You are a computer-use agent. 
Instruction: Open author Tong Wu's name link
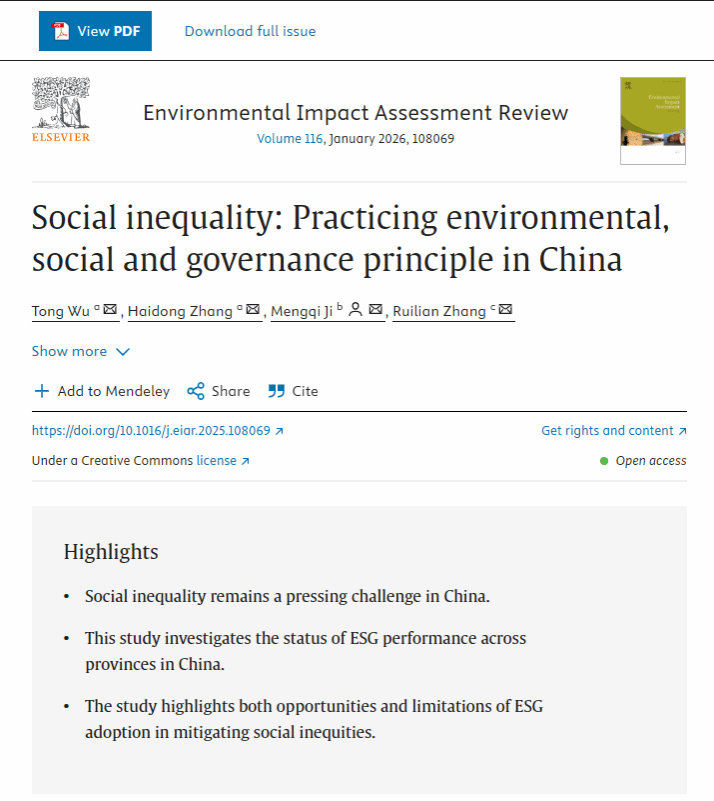click(62, 311)
